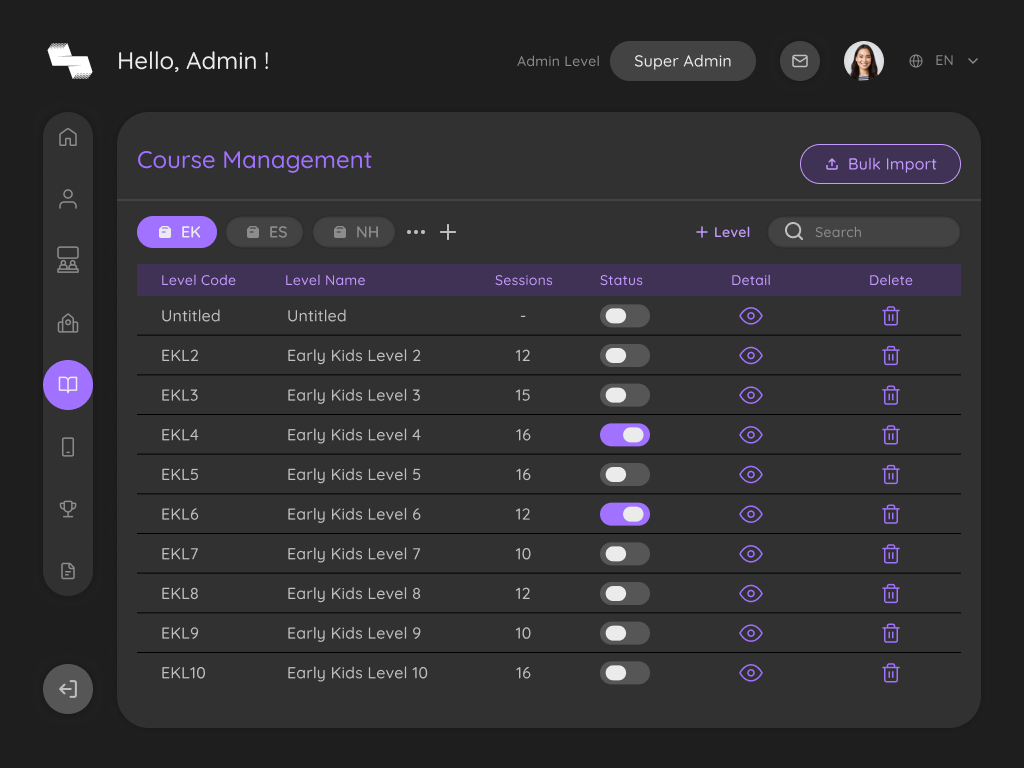This screenshot has height=768, width=1024.
Task: Enable status for EKL7
Action: click(624, 554)
